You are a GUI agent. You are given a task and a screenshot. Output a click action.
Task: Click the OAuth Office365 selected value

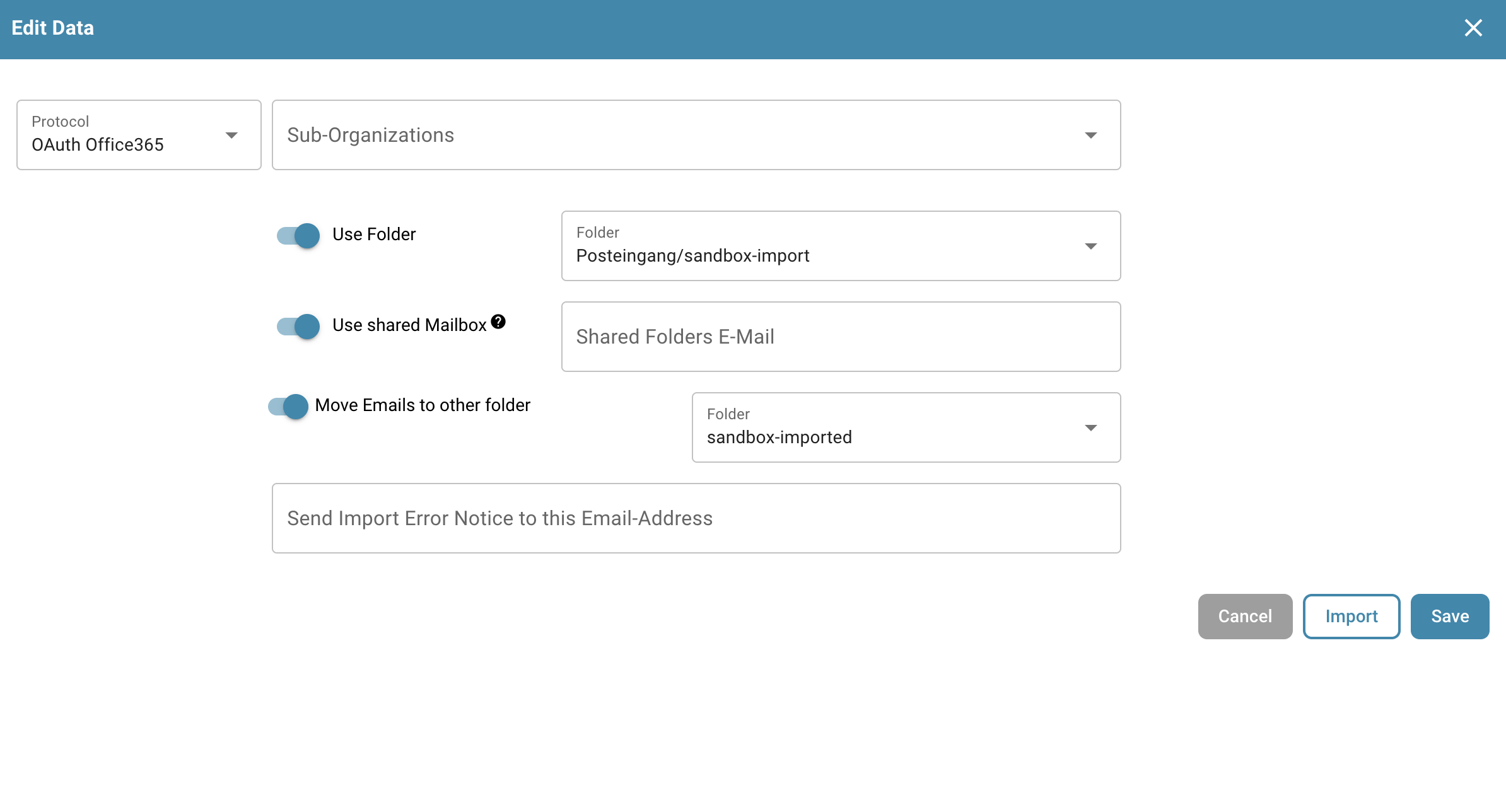pos(98,145)
